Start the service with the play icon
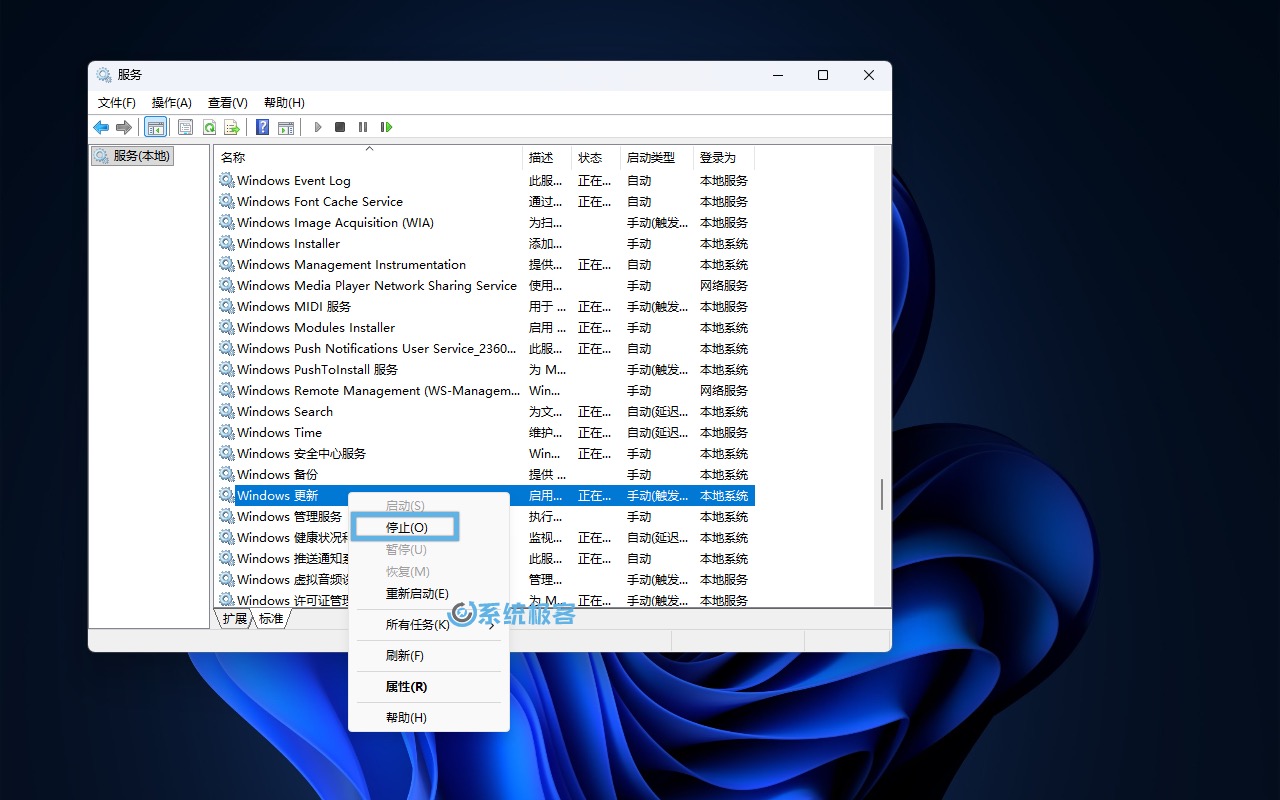 point(317,127)
